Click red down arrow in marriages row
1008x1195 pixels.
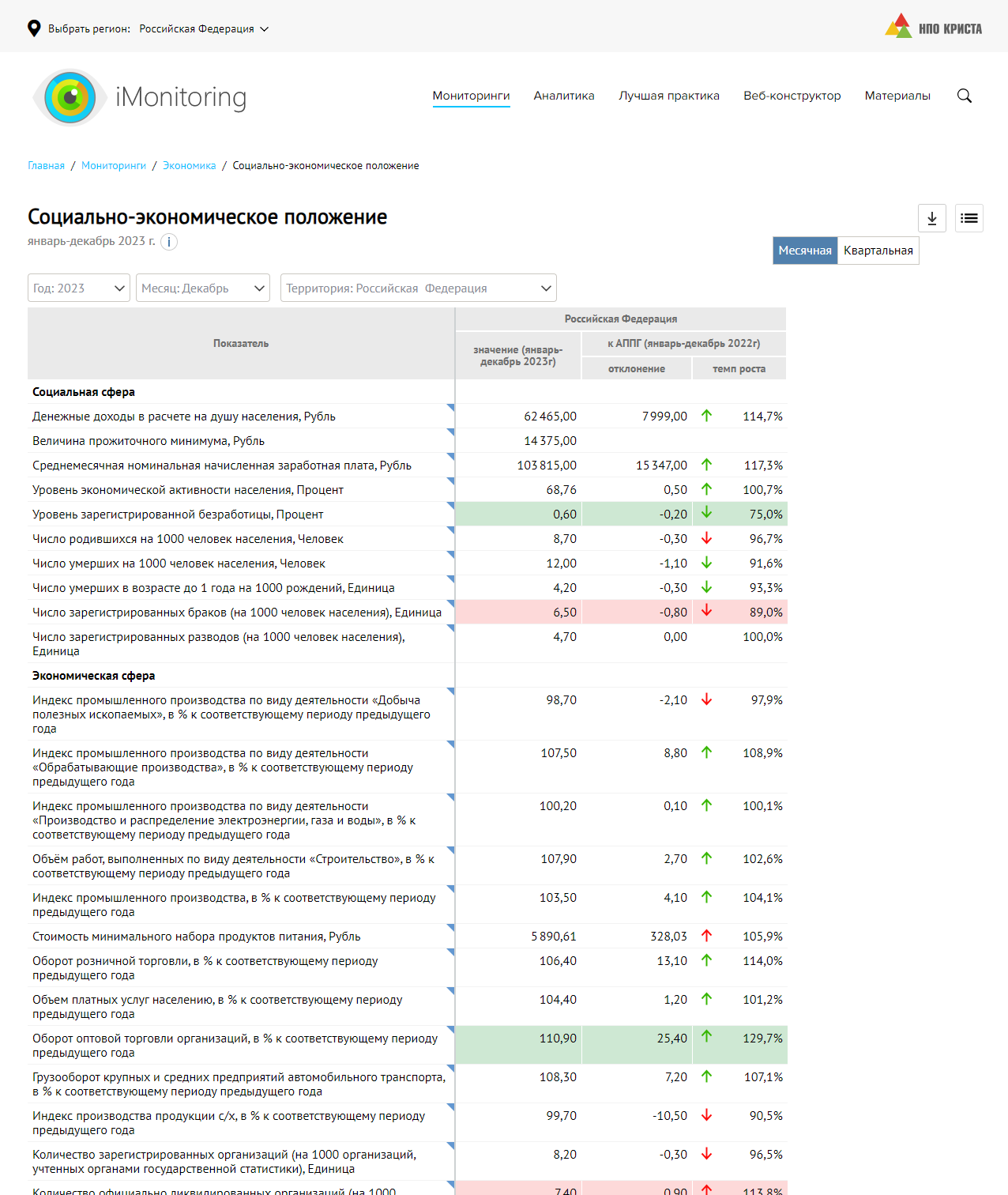706,611
